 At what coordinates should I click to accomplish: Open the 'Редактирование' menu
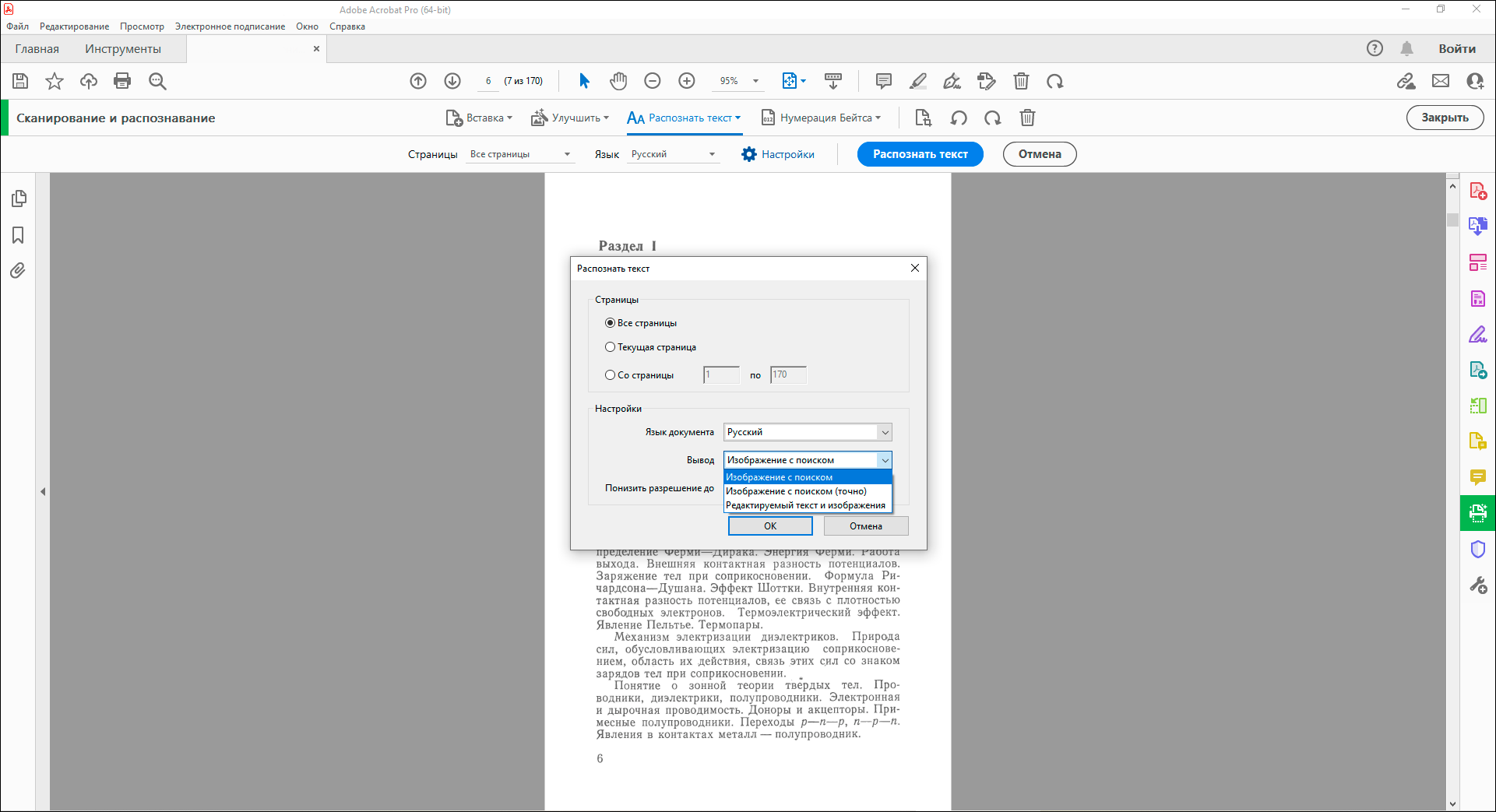(x=74, y=26)
